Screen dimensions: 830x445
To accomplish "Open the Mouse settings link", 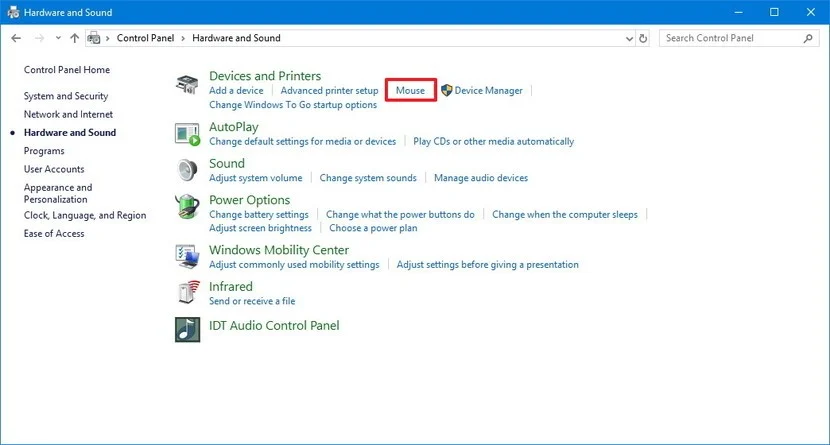I will click(x=410, y=90).
